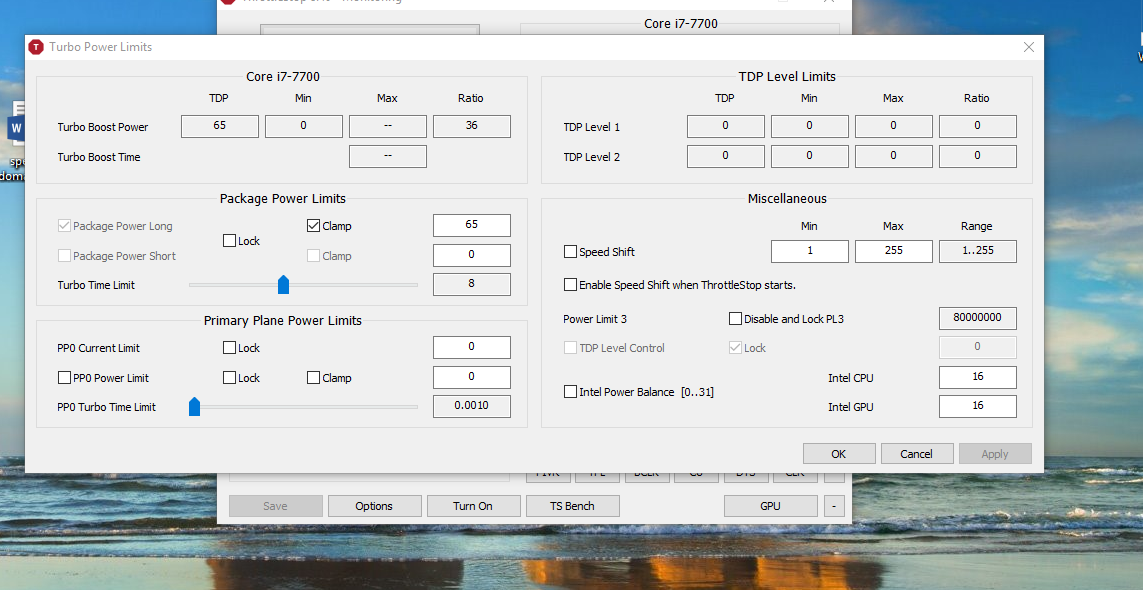Check Disable and Lock PL3
Viewport: 1143px width, 590px height.
click(735, 319)
